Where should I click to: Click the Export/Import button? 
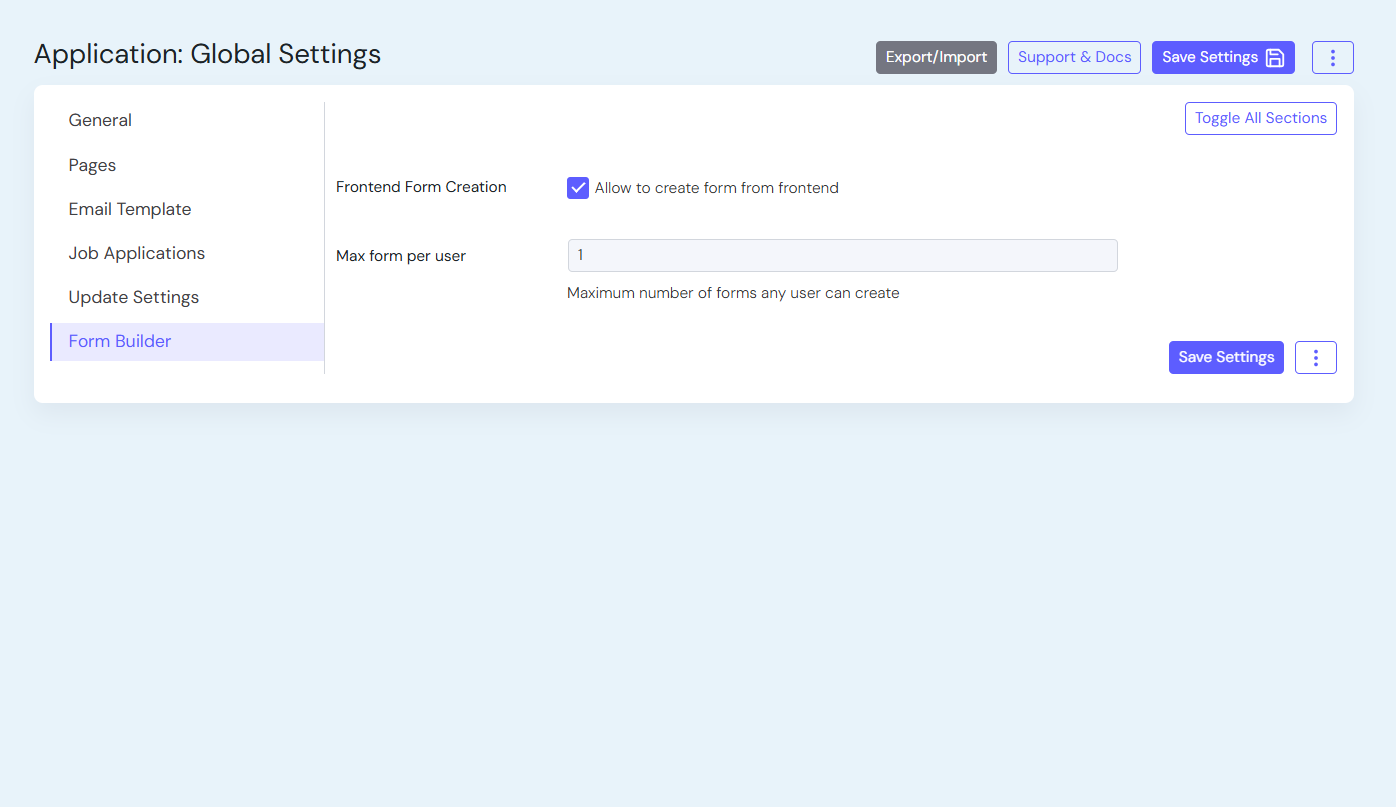936,58
